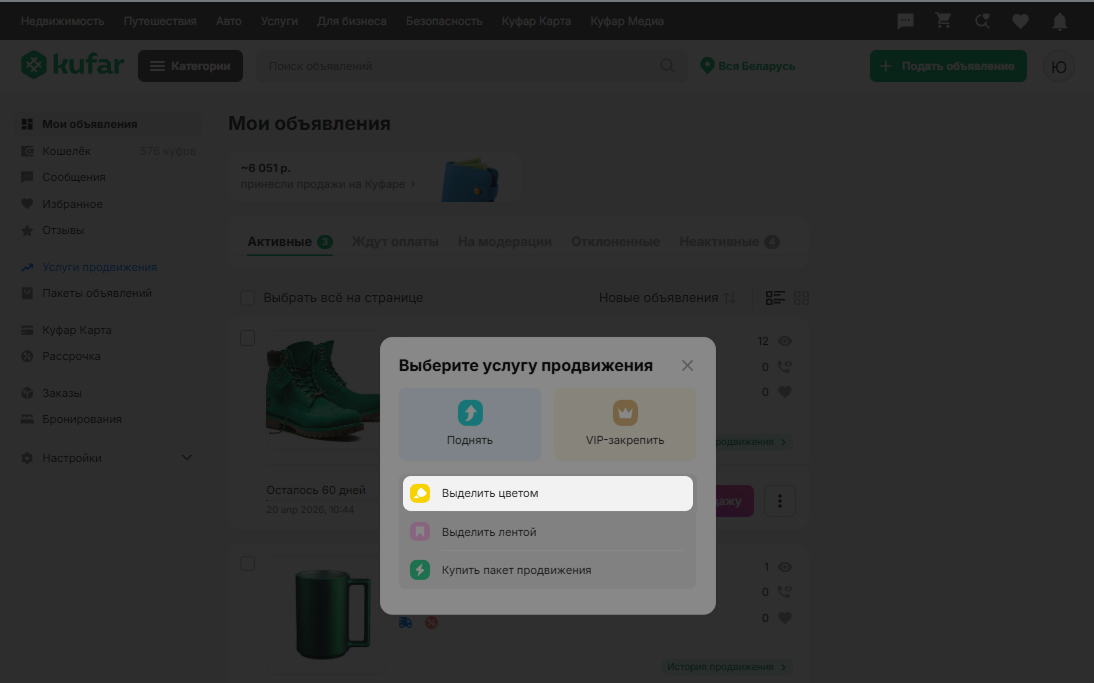Click delivery truck icon on mug ad
This screenshot has height=683, width=1094.
tap(405, 622)
